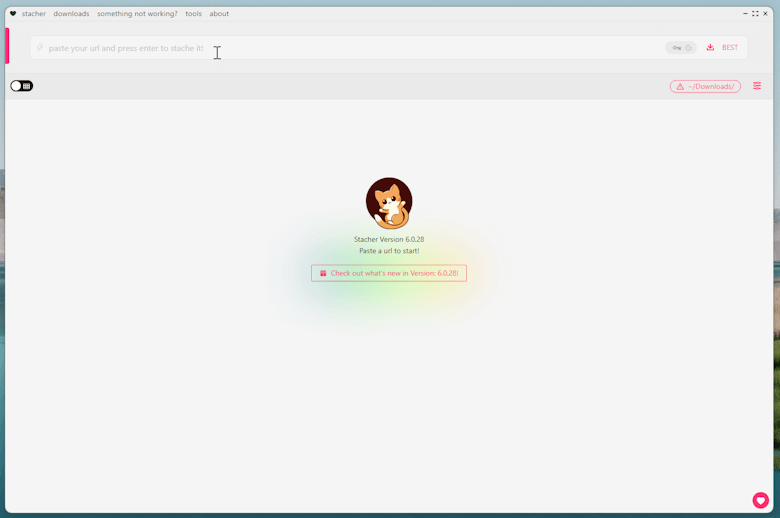
Task: Maximize the Stacher window
Action: pyautogui.click(x=755, y=14)
